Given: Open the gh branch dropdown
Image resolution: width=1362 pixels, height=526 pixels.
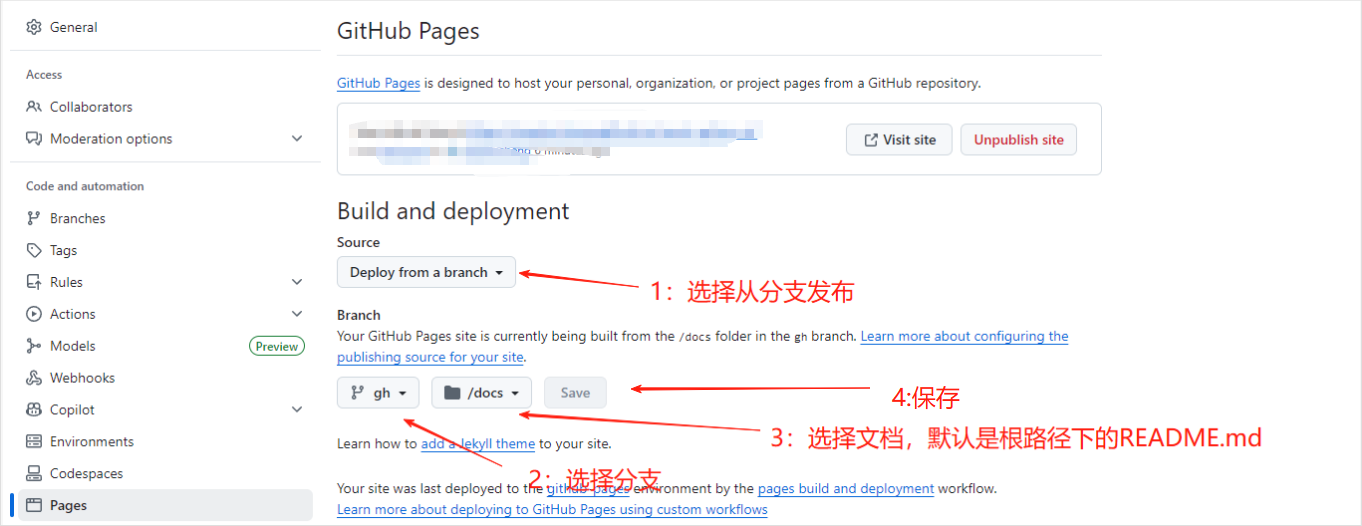Looking at the screenshot, I should coord(378,393).
